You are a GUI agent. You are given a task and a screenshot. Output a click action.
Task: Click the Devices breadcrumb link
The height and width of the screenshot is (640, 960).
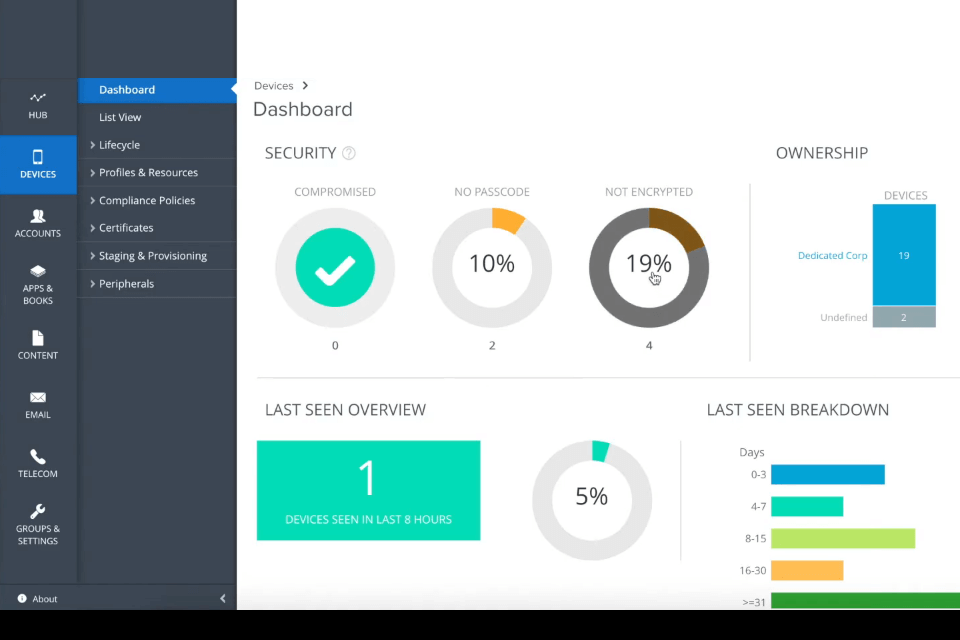(x=274, y=85)
